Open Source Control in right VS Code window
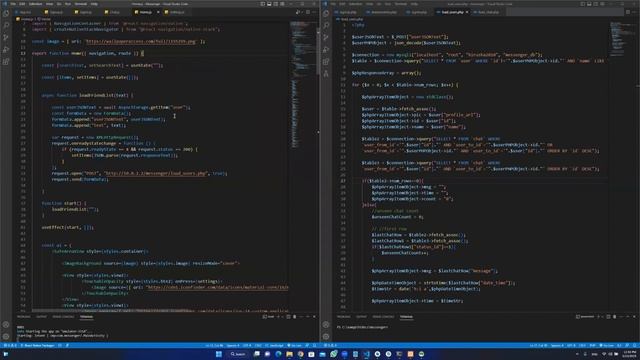Screen dimensions: 640x360 326,38
